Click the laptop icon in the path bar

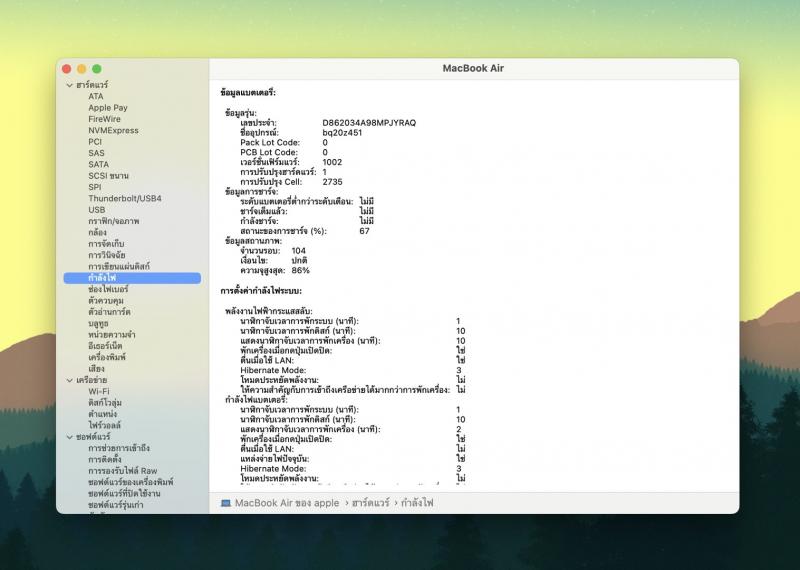coord(226,503)
